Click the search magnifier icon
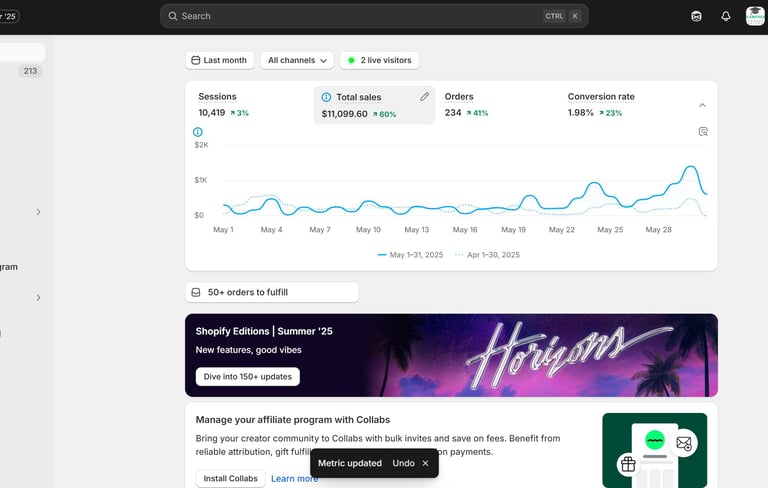Viewport: 768px width, 488px height. click(173, 16)
